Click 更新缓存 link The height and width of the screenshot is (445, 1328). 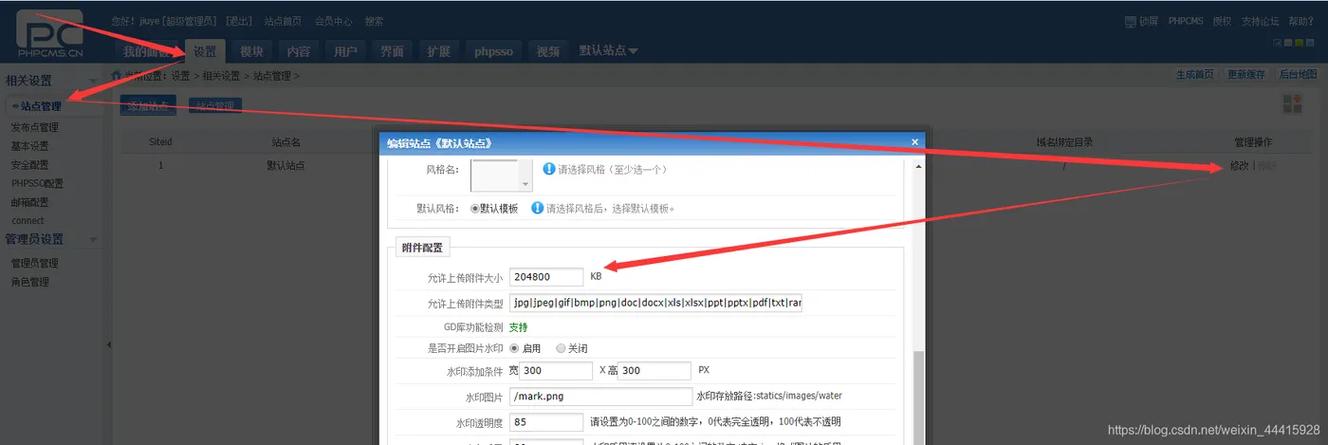1246,75
